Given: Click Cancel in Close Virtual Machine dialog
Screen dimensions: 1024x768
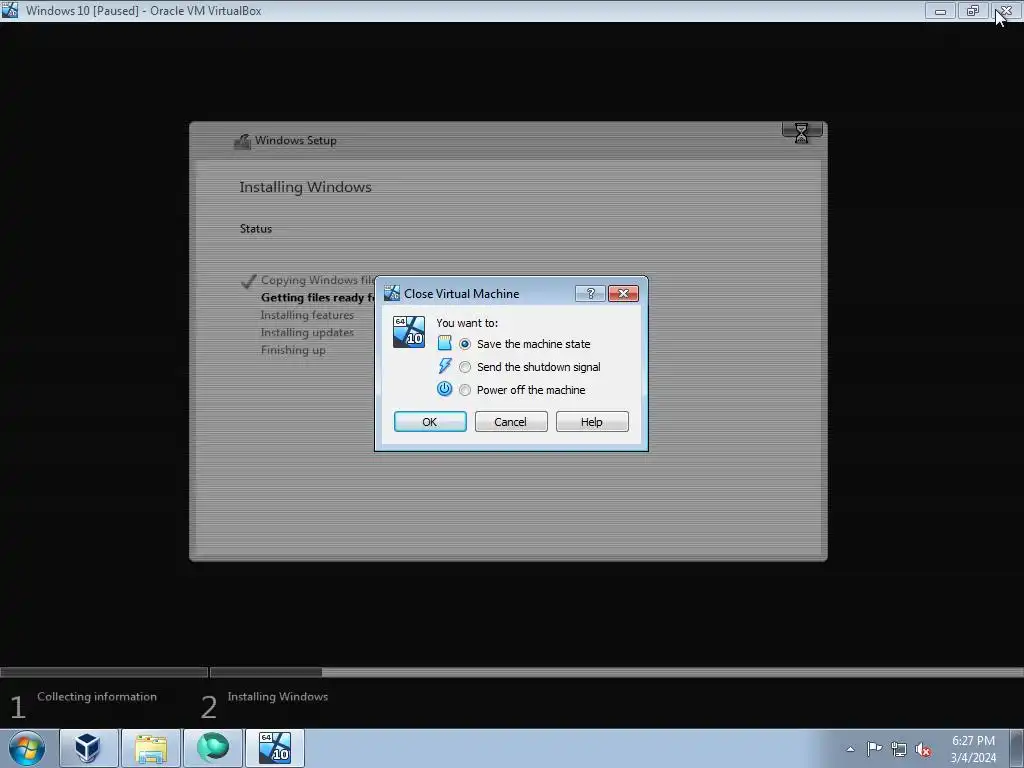Looking at the screenshot, I should (x=511, y=422).
